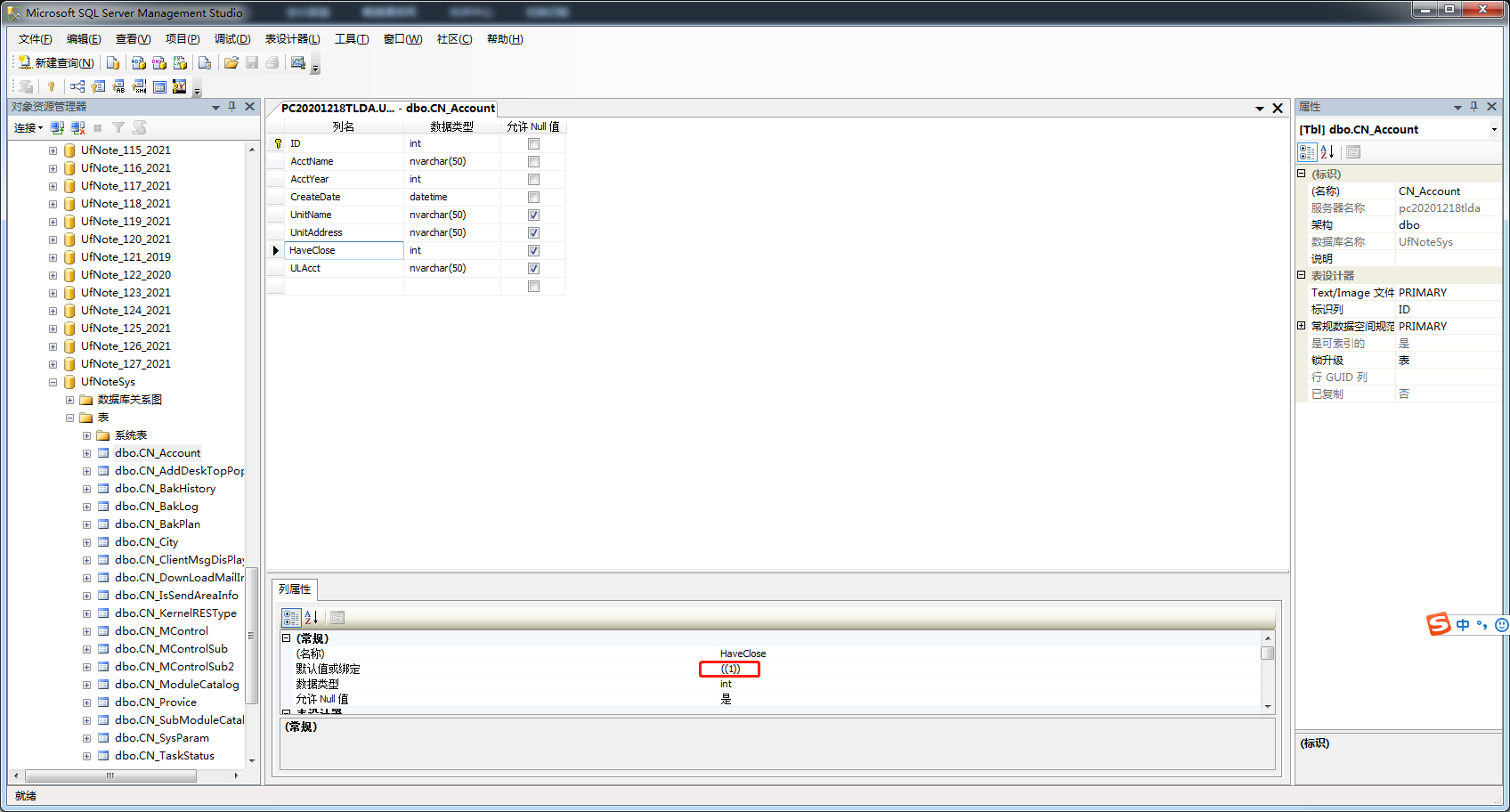The width and height of the screenshot is (1510, 812).
Task: Click Categorized icon in Column Properties (列属性)
Action: coord(291,617)
